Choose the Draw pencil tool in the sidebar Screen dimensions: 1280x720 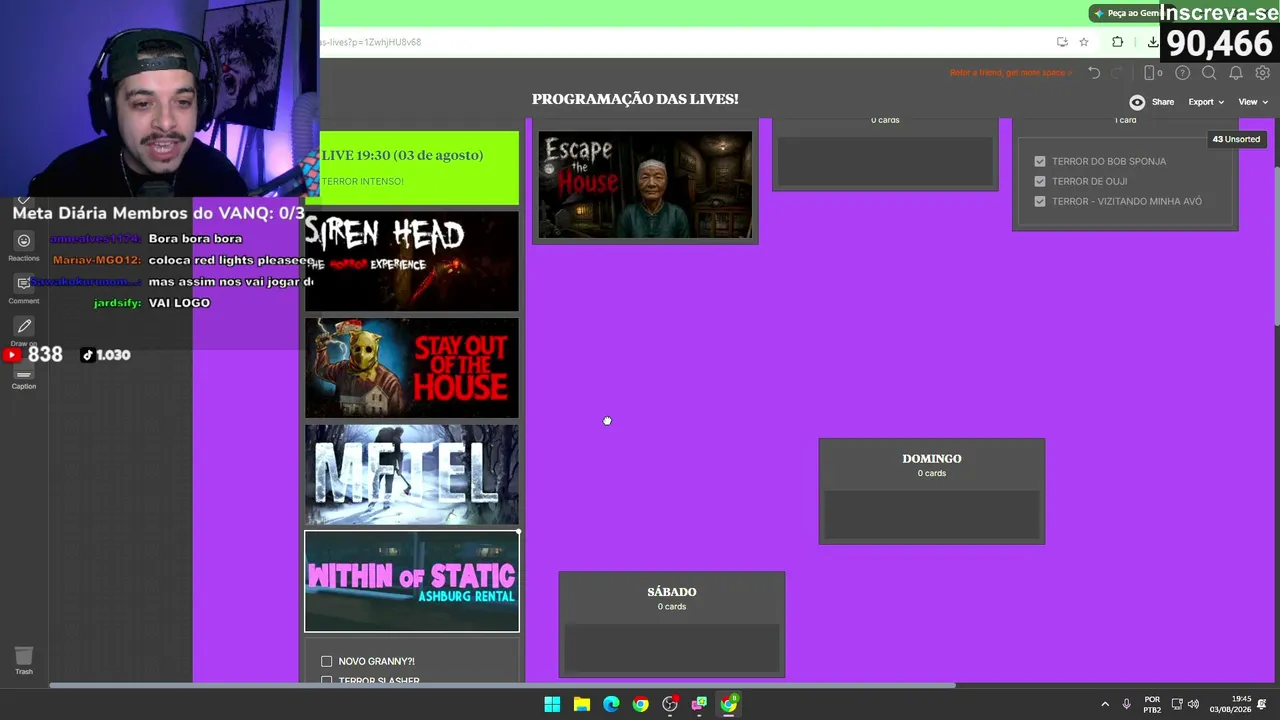24,326
